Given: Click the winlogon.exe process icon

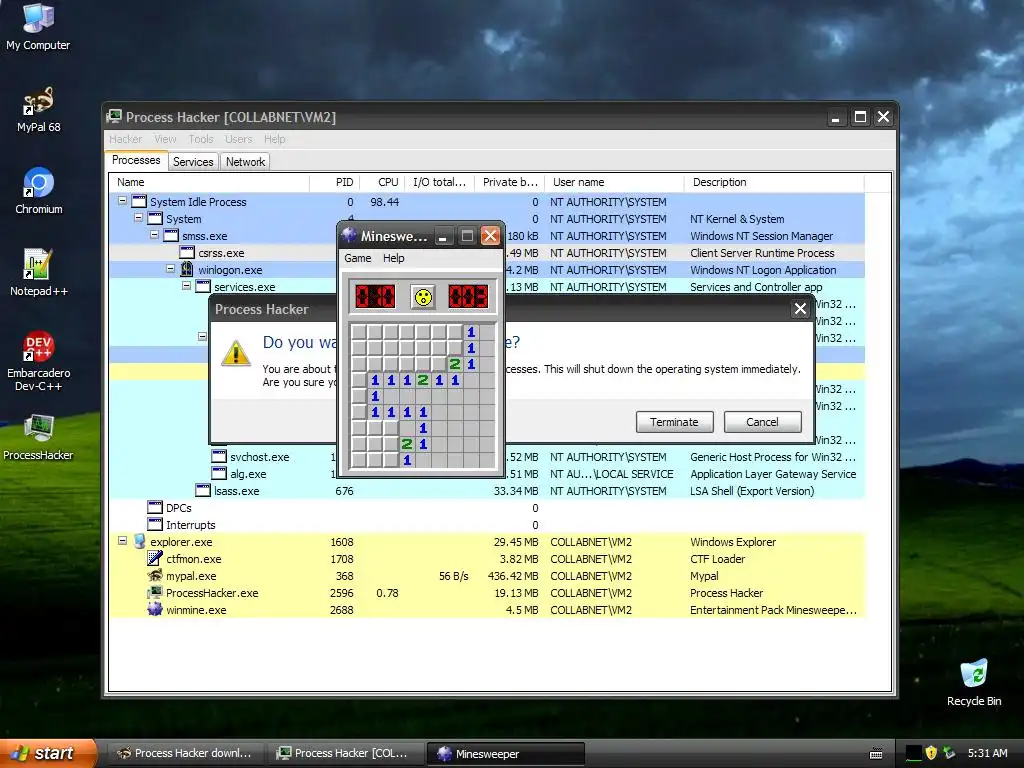Looking at the screenshot, I should click(x=187, y=269).
